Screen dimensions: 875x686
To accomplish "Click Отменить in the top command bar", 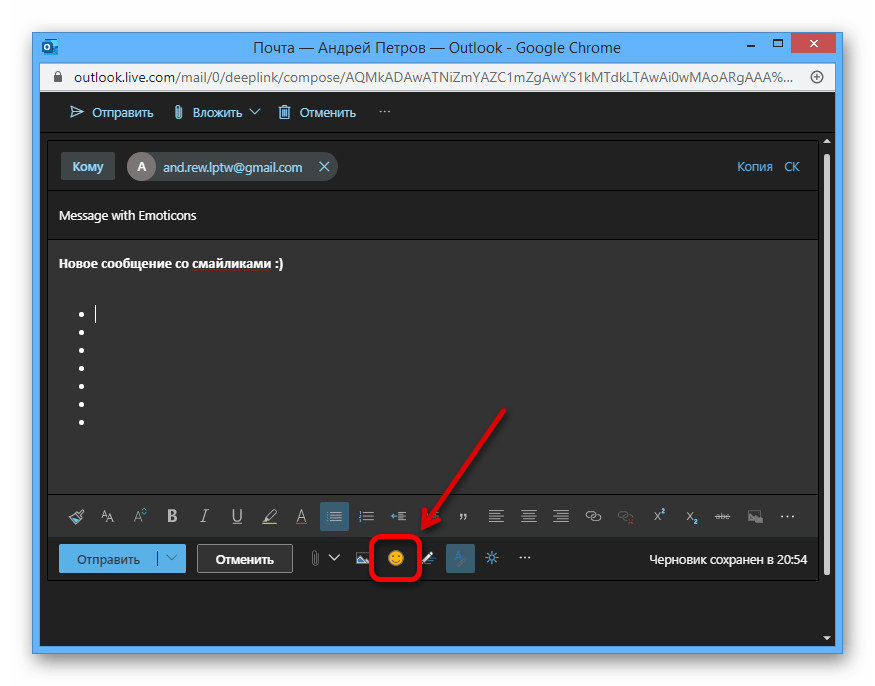I will (317, 112).
